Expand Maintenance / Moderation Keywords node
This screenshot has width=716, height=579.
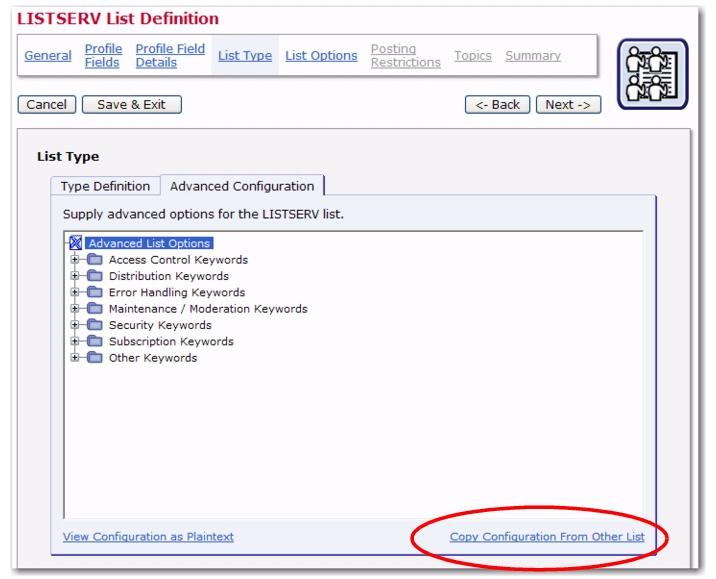click(x=75, y=308)
